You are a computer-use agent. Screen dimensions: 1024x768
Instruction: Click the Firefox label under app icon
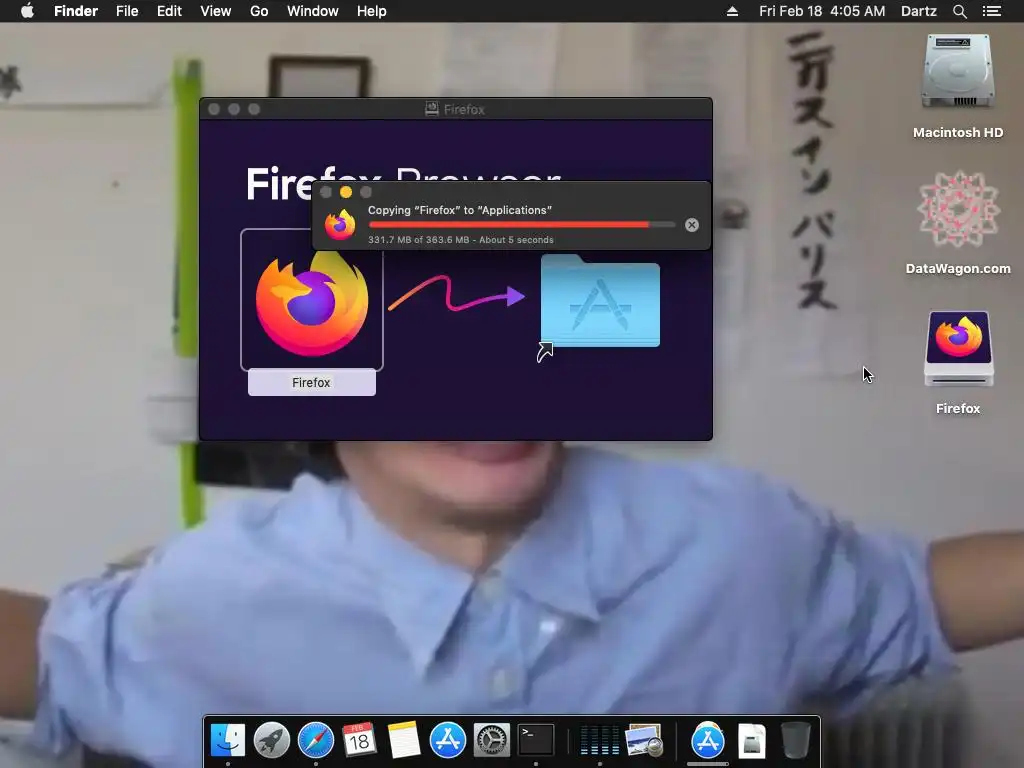click(312, 383)
